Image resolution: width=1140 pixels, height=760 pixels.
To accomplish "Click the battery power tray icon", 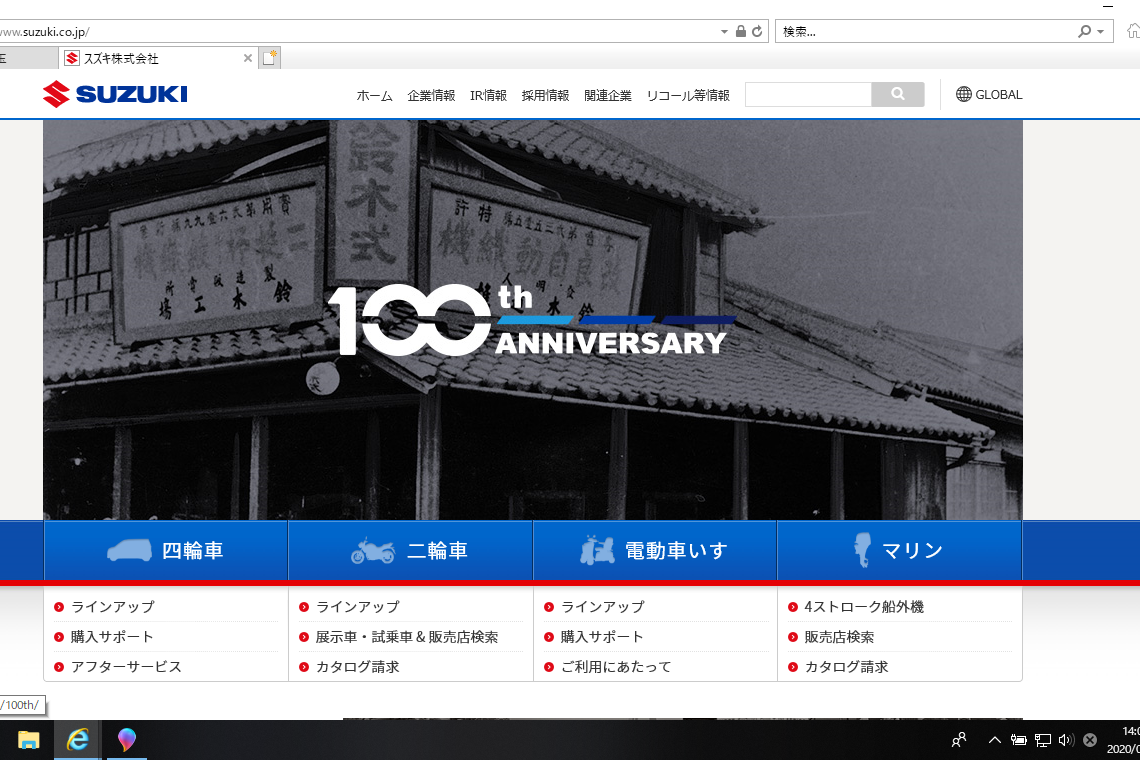I will tap(1019, 740).
